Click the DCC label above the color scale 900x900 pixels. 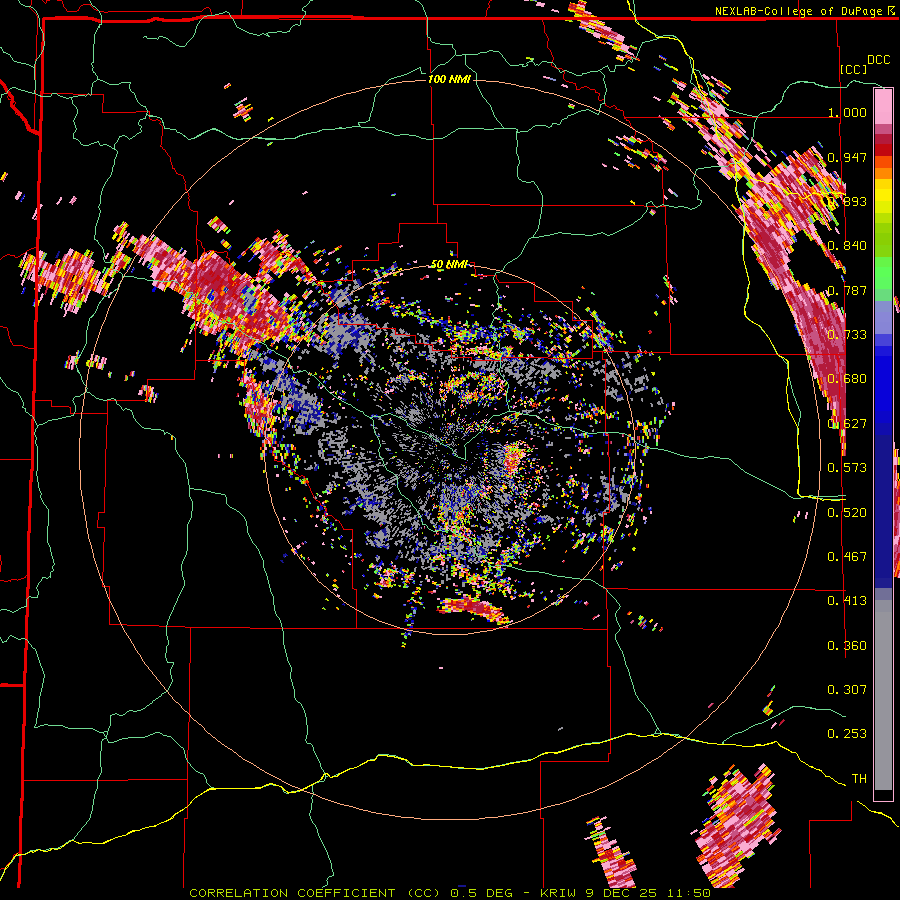coord(878,60)
